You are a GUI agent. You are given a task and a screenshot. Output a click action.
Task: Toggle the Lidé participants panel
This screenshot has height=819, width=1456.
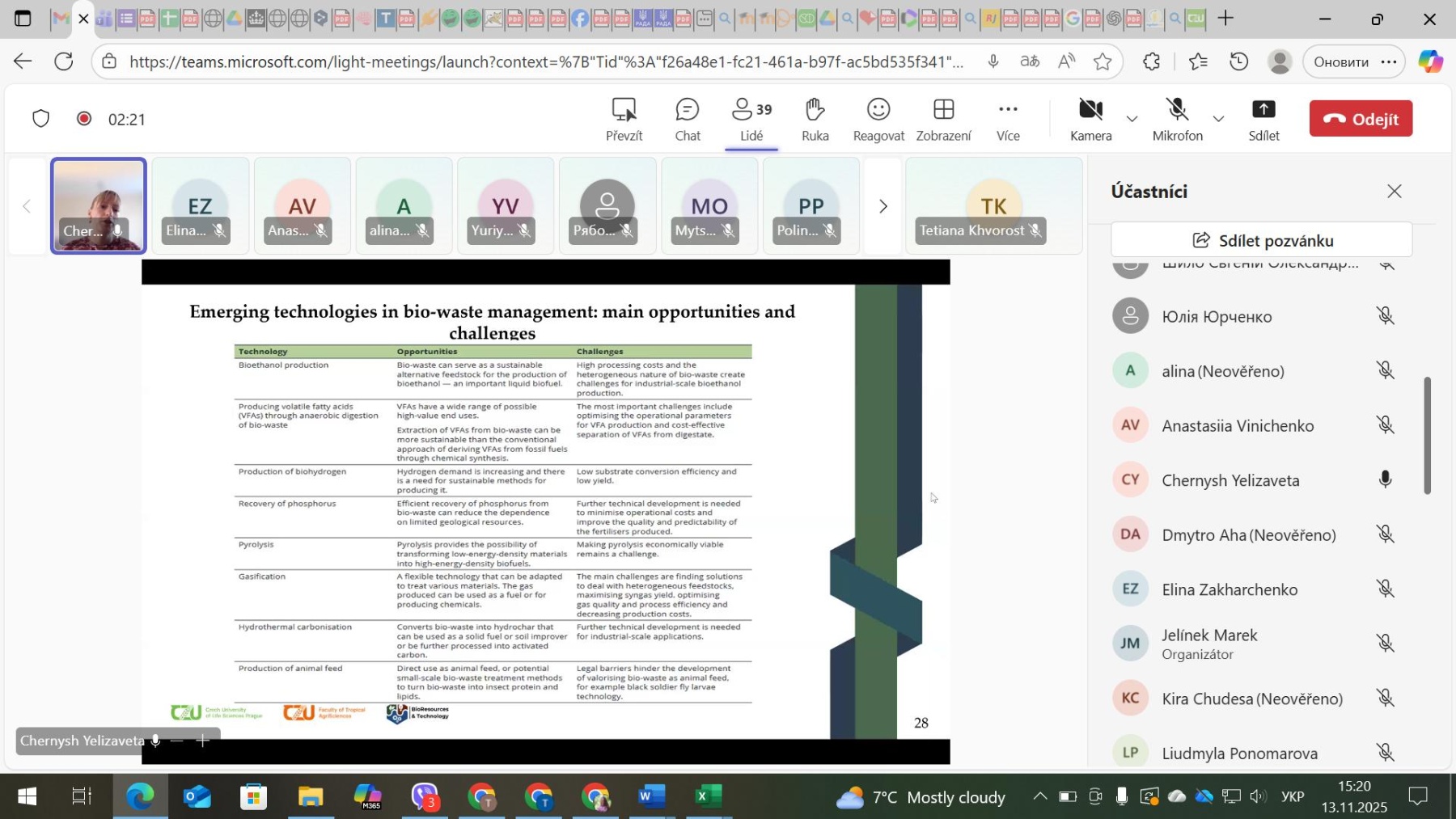751,119
